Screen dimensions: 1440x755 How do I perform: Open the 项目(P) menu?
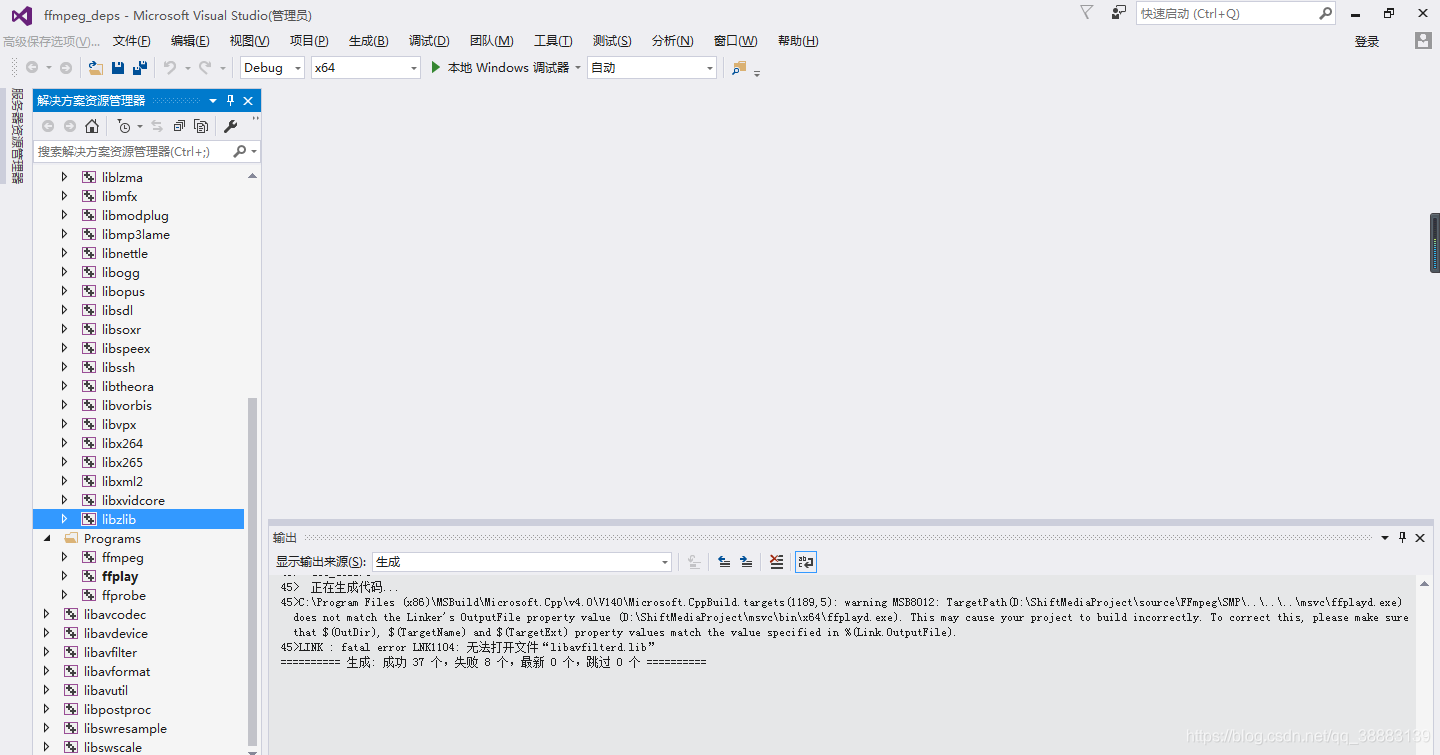309,41
